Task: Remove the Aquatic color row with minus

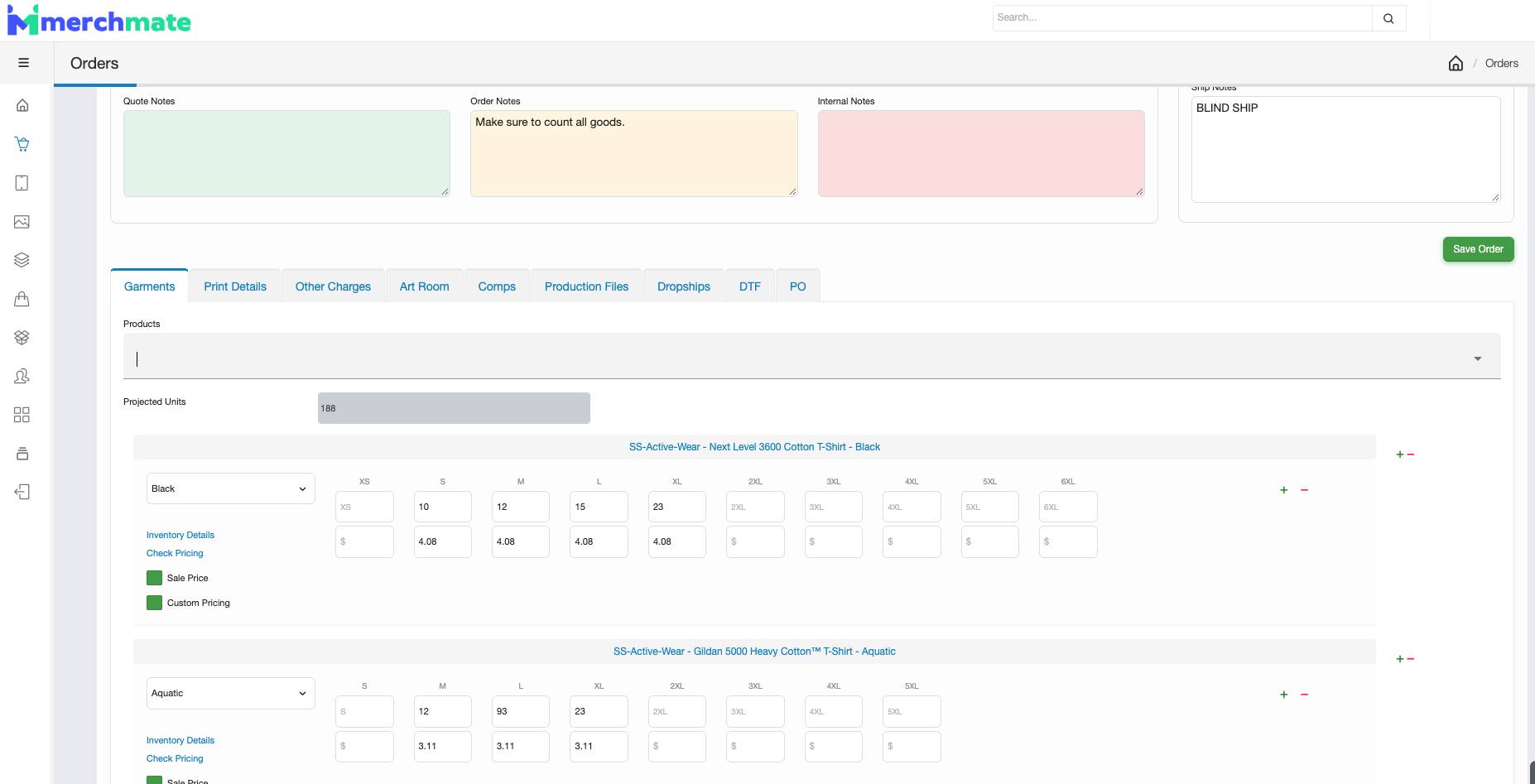Action: [x=1305, y=695]
